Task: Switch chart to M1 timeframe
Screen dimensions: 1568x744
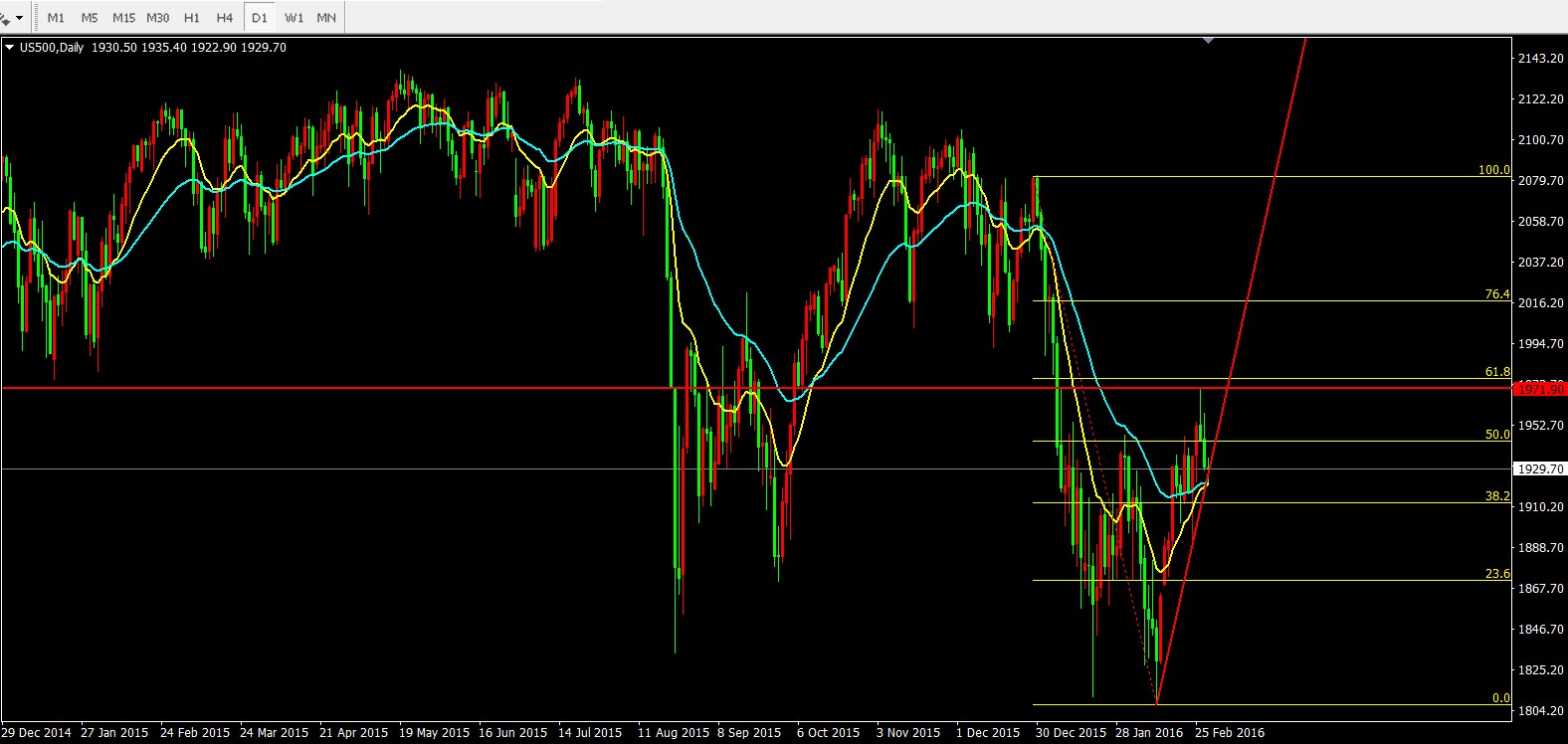Action: click(x=56, y=17)
